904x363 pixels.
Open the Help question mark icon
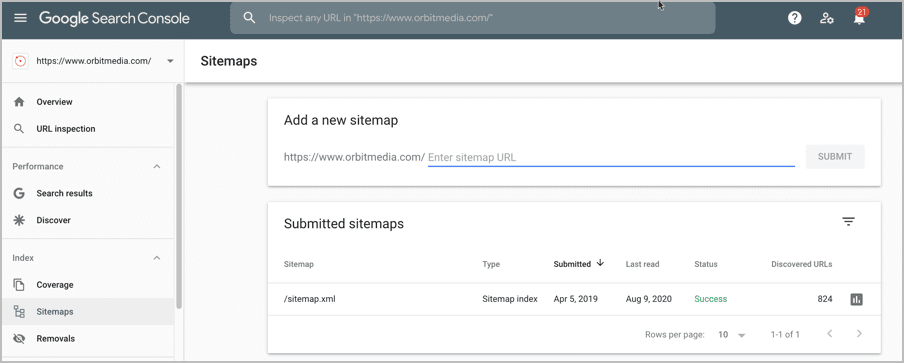795,18
